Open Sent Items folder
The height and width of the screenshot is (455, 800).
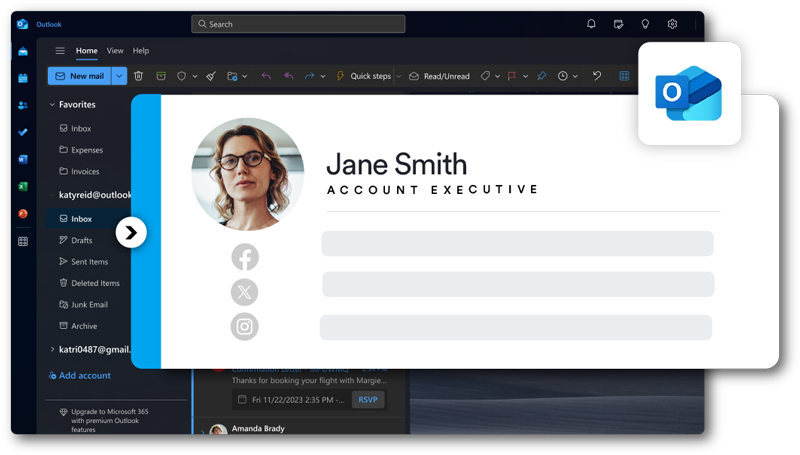pos(83,262)
